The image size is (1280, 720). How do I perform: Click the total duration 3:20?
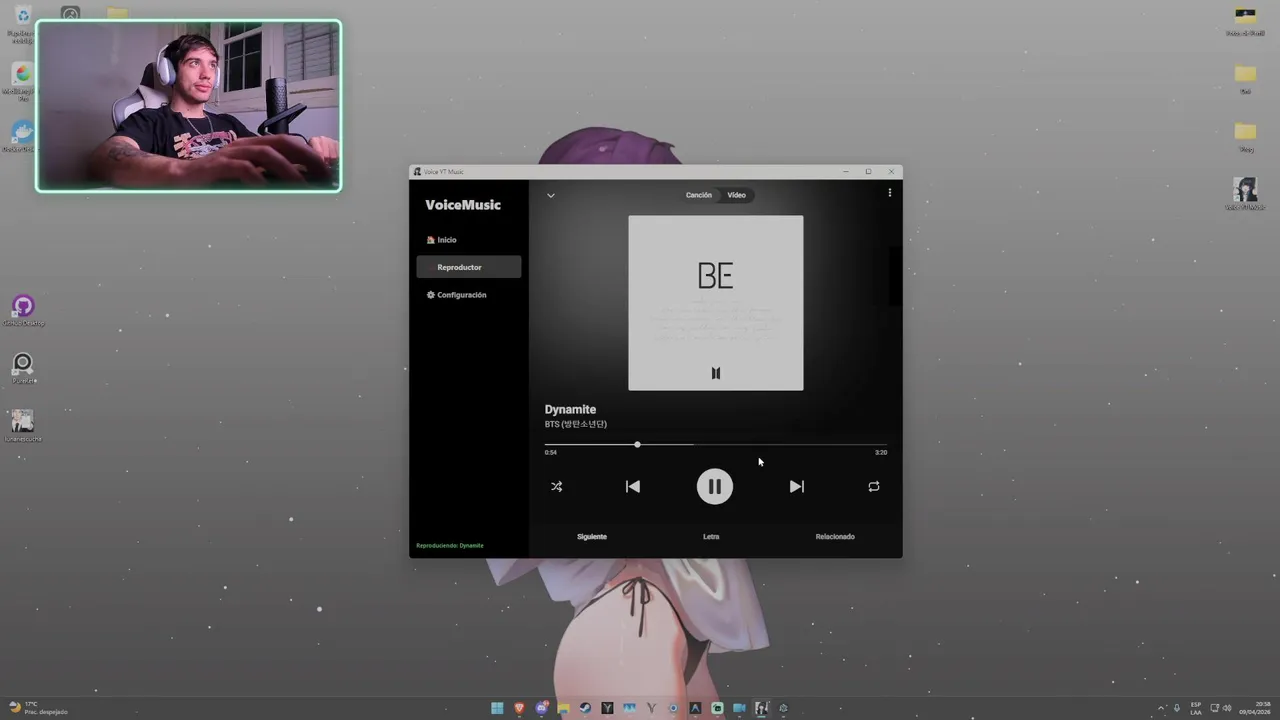tap(881, 453)
